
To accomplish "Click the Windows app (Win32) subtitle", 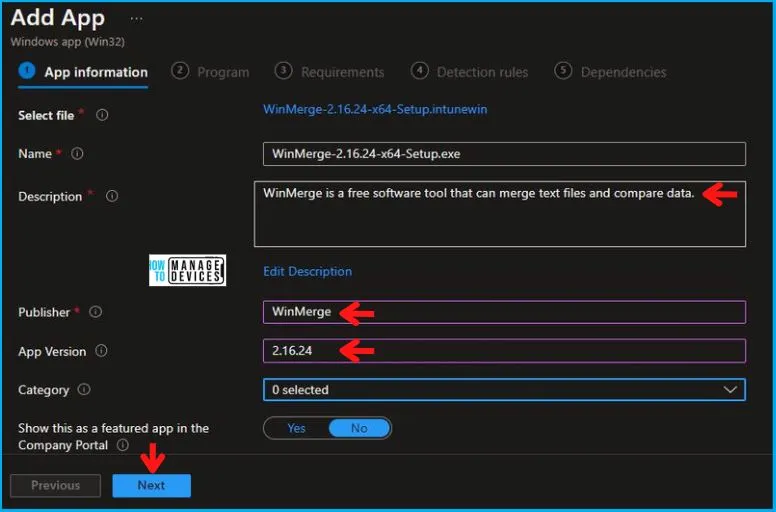I will tap(68, 42).
